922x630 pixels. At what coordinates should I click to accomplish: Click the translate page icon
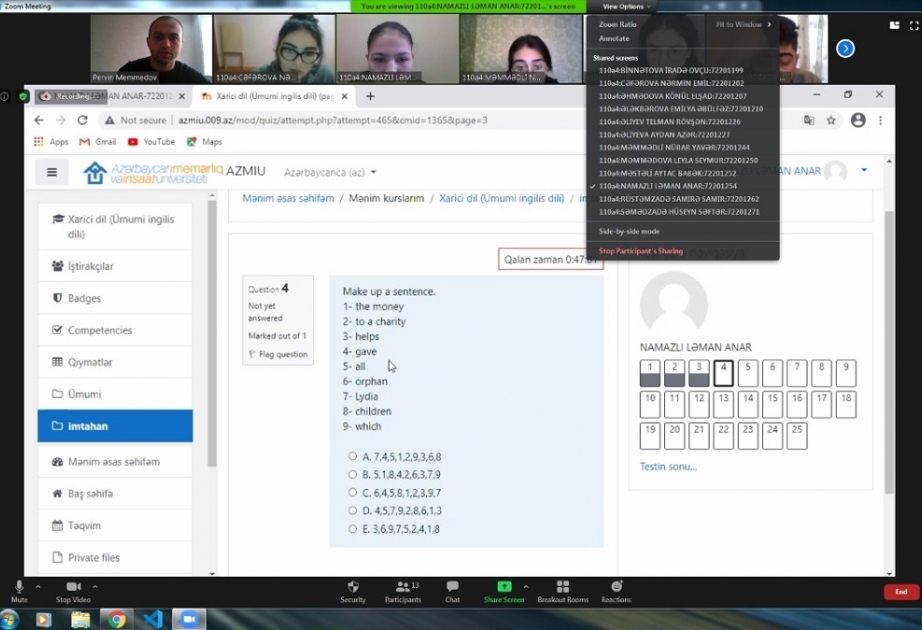click(x=809, y=120)
